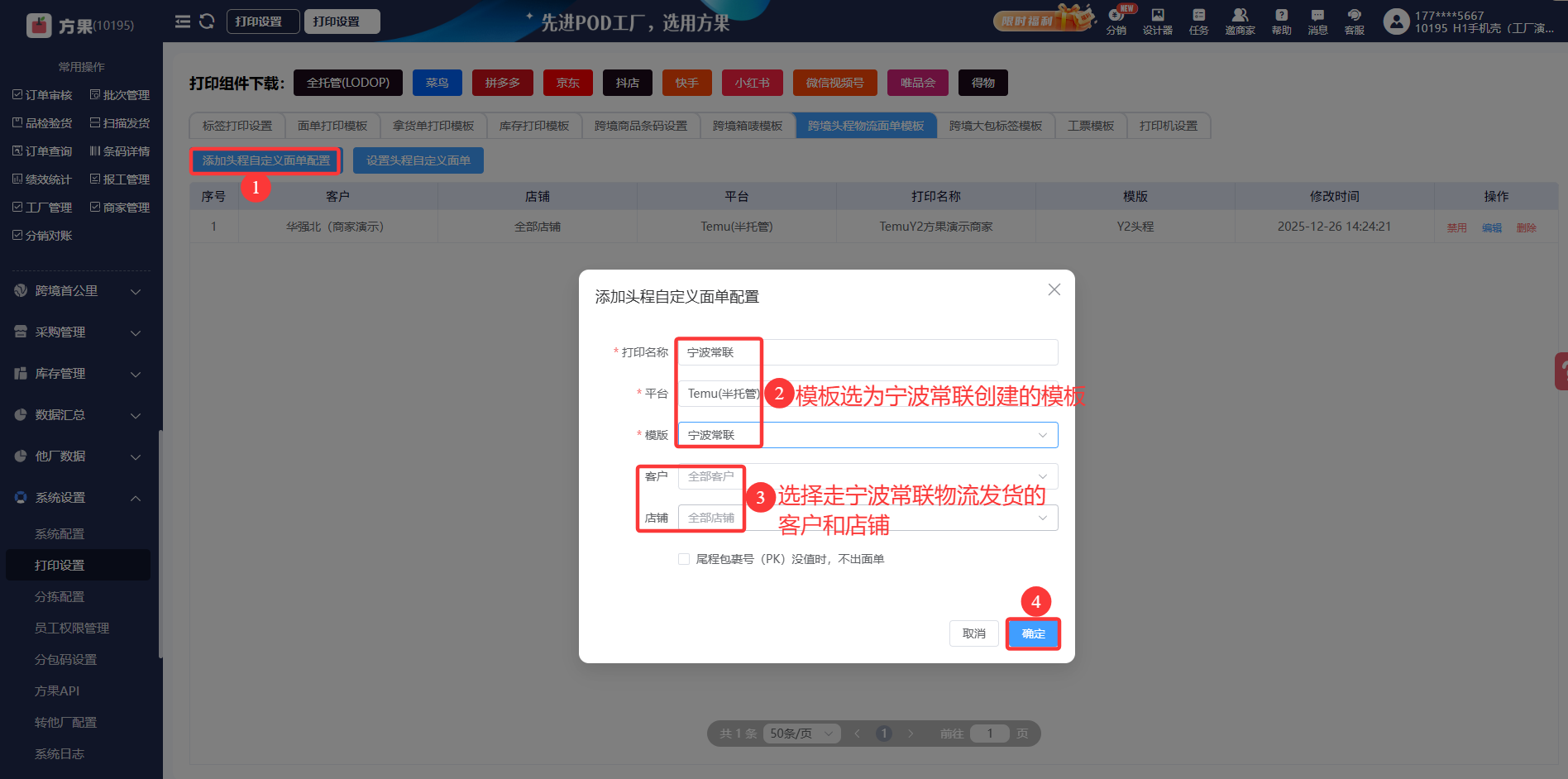This screenshot has height=779, width=1568.
Task: Click 删除 link in table row
Action: tap(1527, 228)
